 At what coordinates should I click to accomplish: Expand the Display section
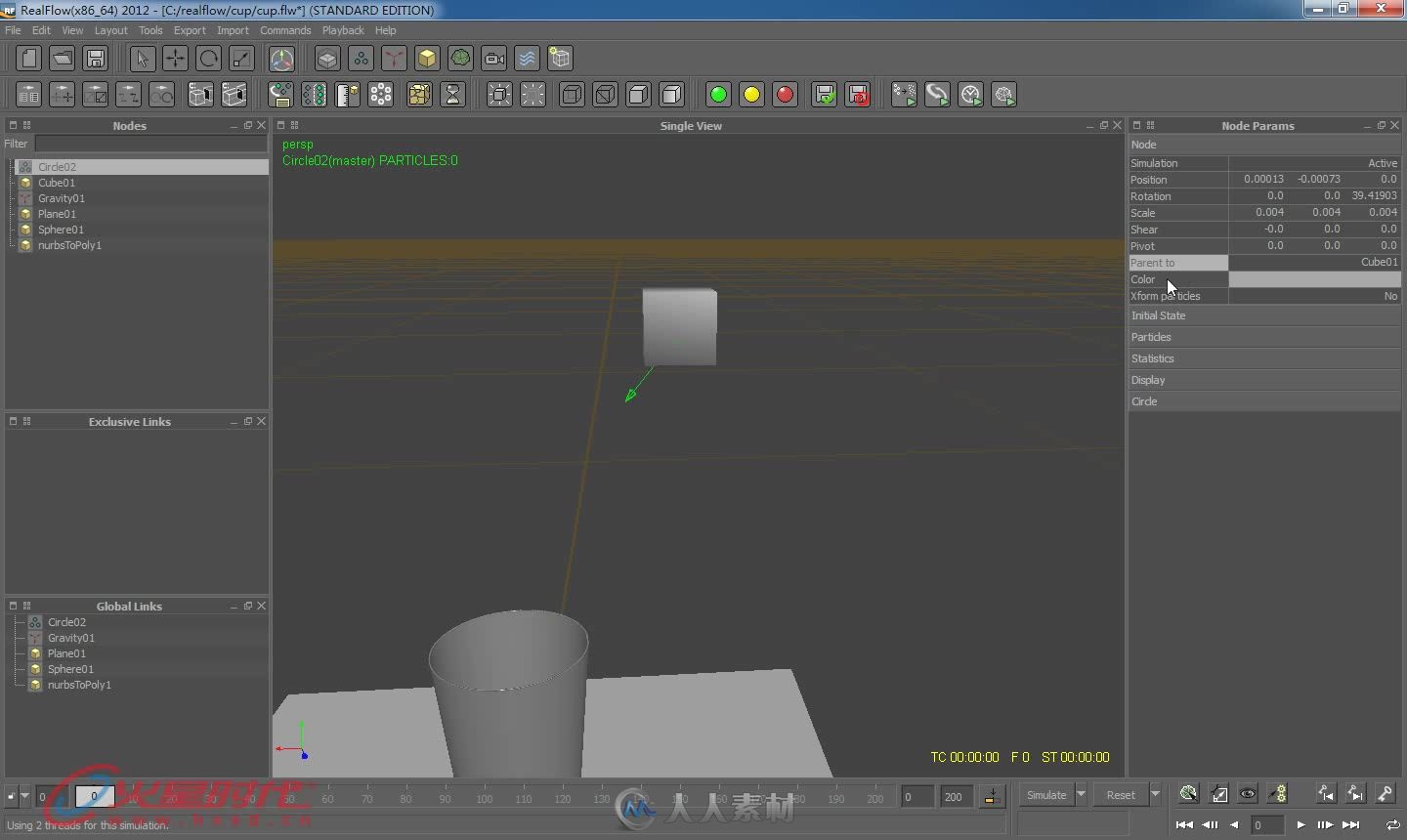click(x=1264, y=380)
